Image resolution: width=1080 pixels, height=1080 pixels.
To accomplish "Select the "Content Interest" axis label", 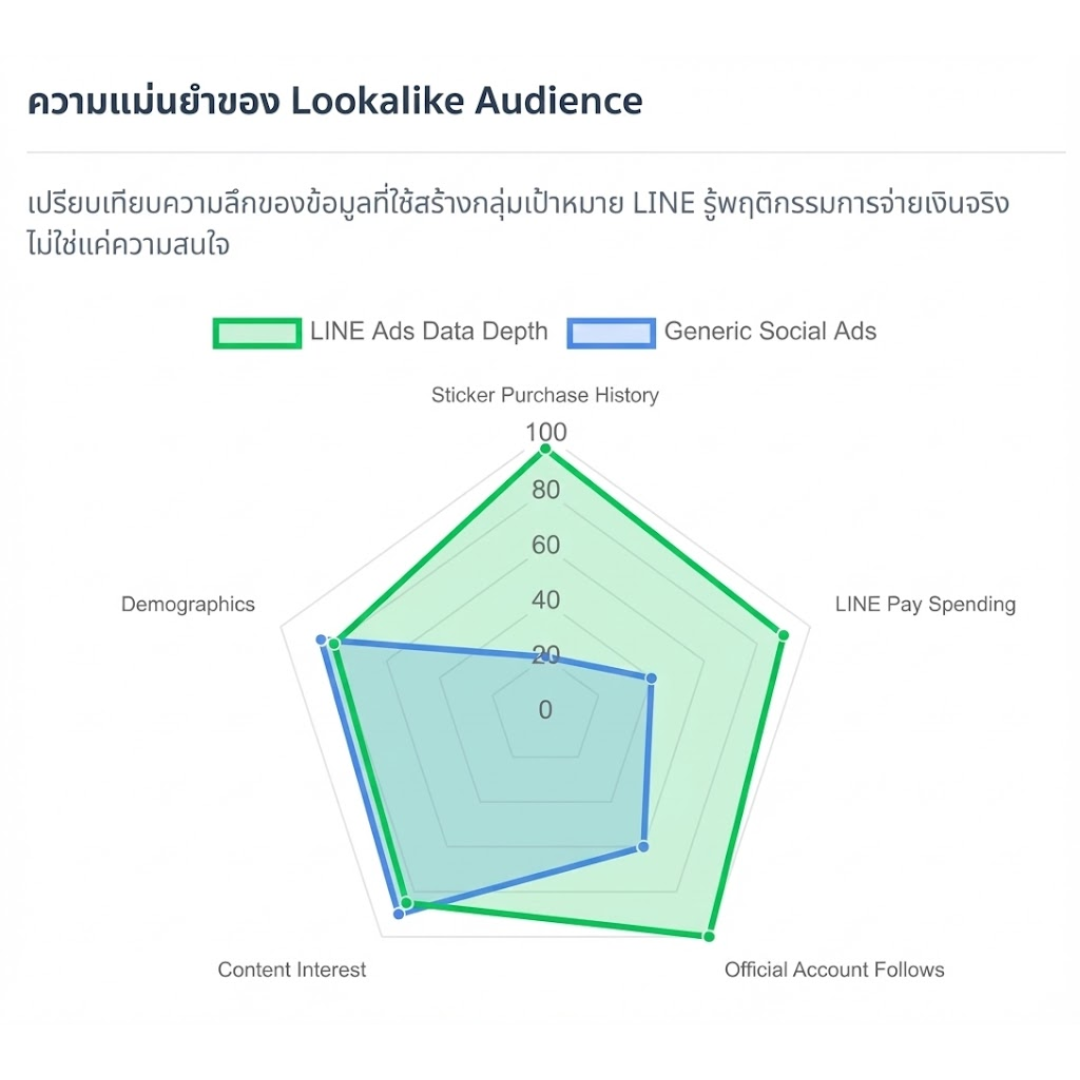I will (x=292, y=969).
